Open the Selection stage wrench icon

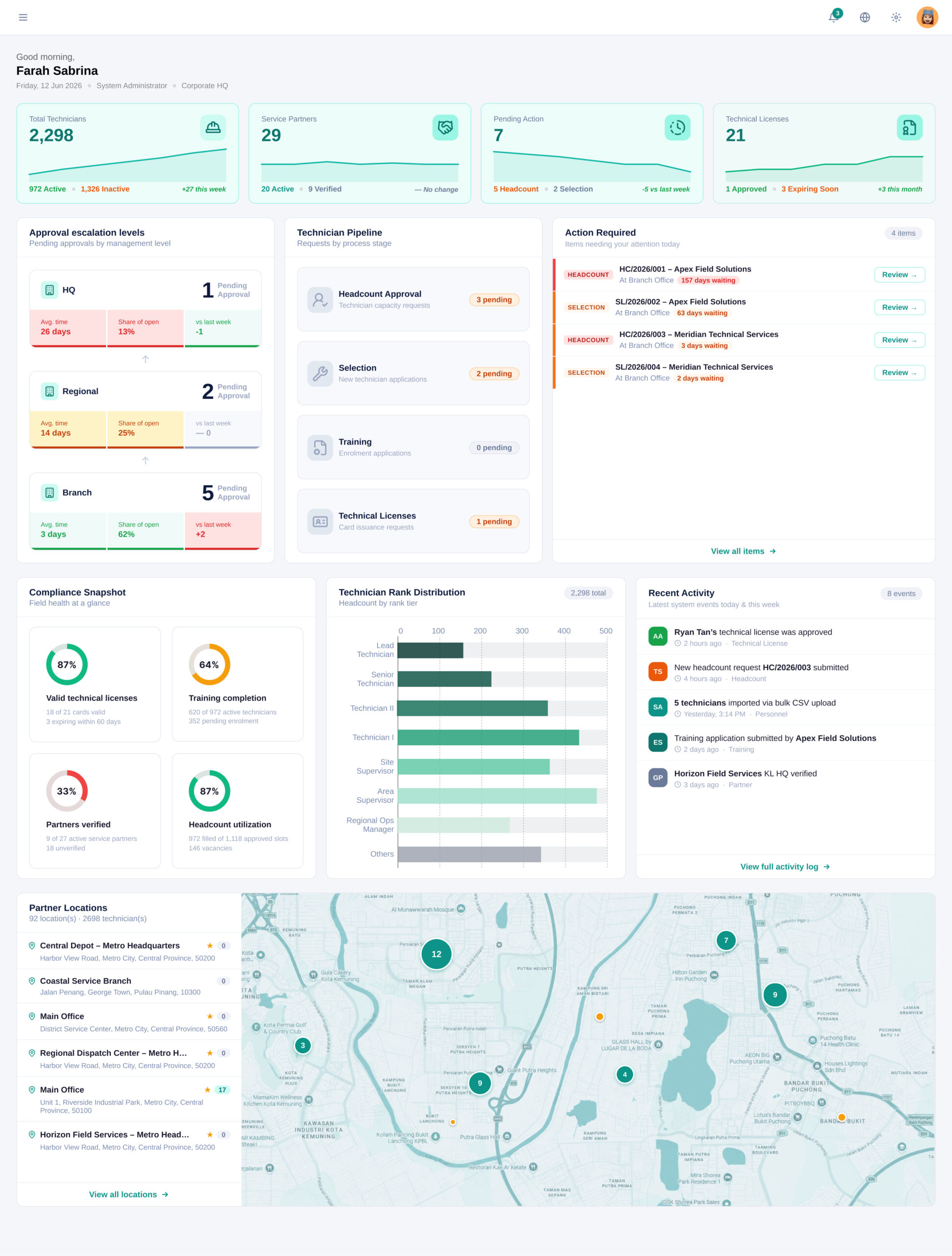coord(320,373)
